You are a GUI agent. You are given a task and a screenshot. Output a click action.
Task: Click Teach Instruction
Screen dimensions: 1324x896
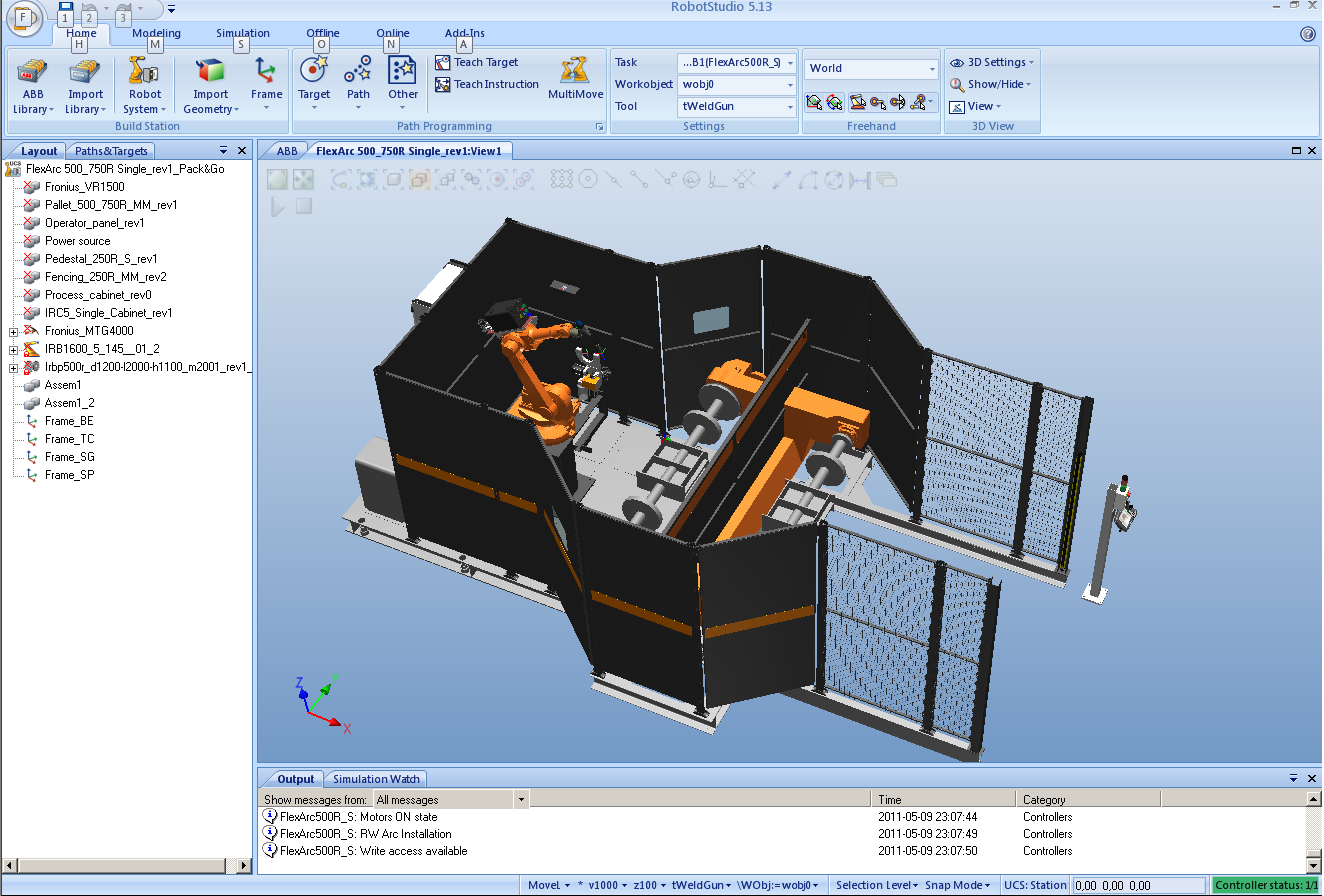pyautogui.click(x=487, y=84)
